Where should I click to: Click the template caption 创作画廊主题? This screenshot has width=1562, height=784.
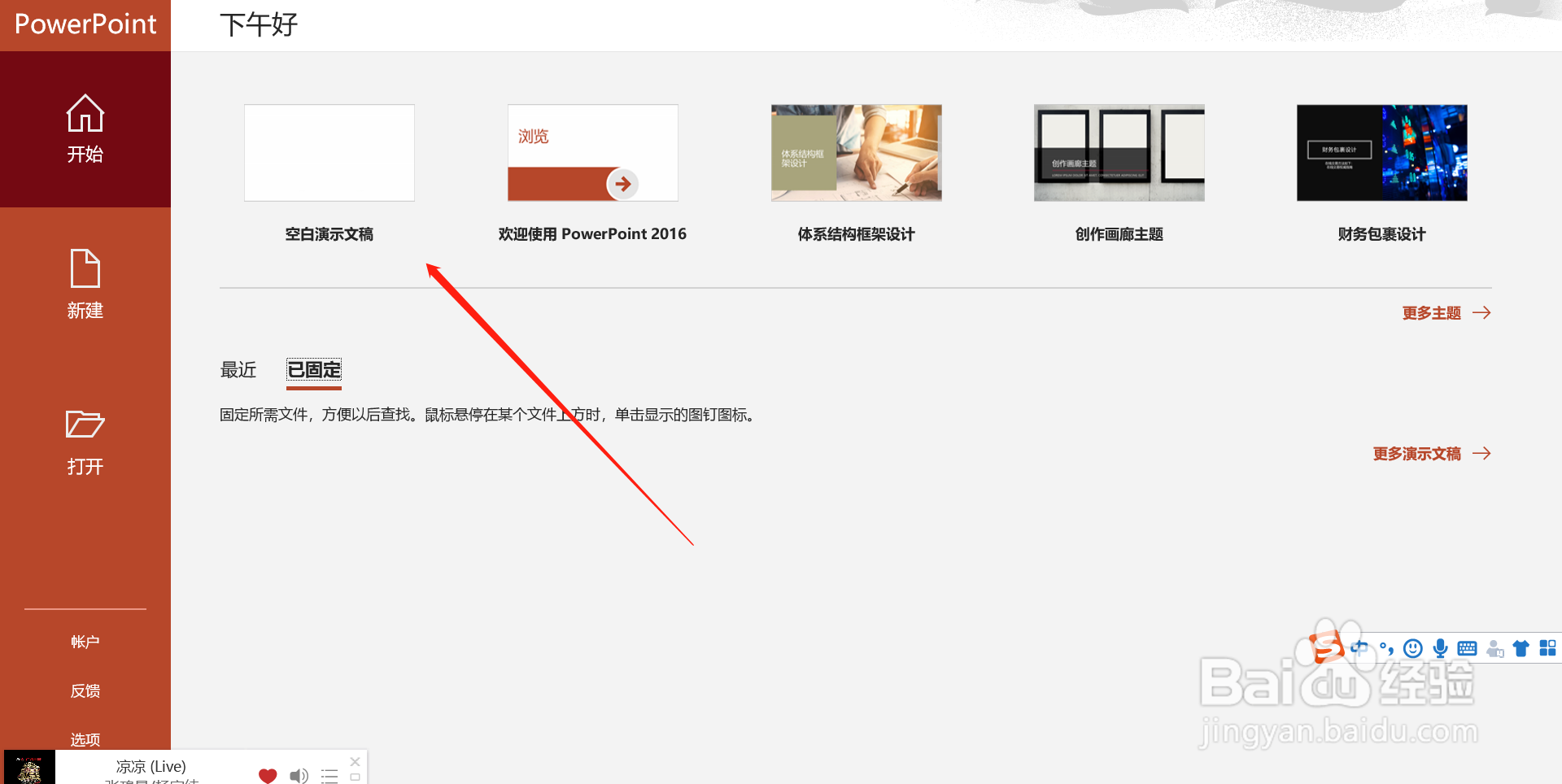click(1119, 234)
